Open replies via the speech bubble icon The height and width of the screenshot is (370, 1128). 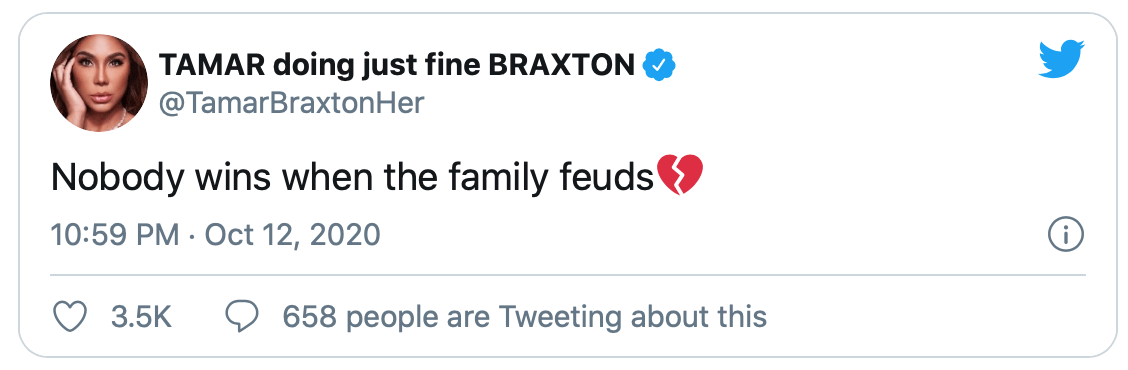242,317
